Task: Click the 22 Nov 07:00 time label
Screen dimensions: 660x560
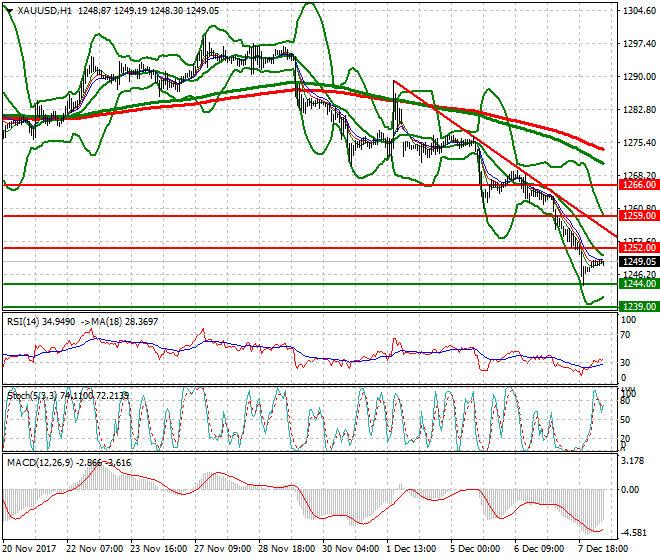Action: point(95,549)
